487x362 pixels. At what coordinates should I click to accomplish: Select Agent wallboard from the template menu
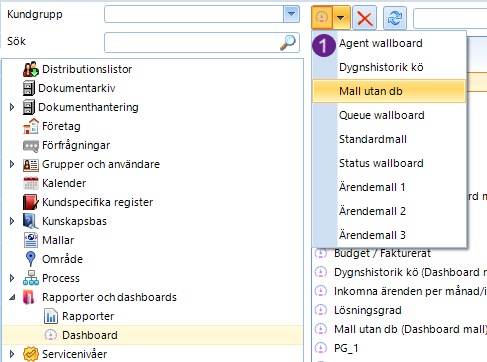[x=381, y=43]
